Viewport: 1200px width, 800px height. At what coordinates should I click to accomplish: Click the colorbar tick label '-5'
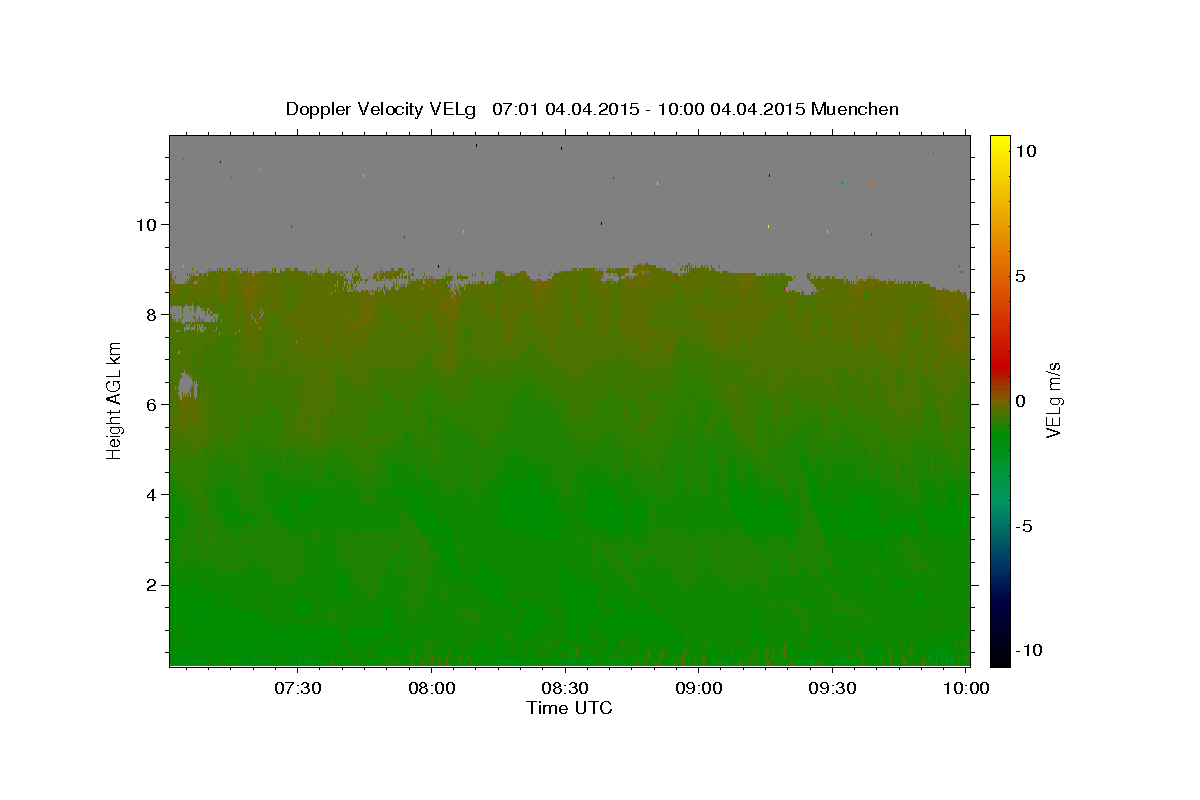[x=1024, y=527]
